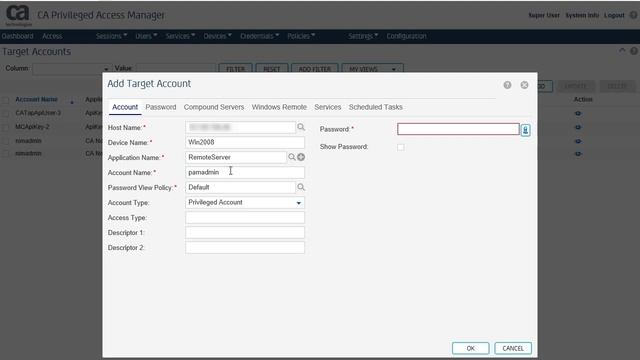The width and height of the screenshot is (640, 360).
Task: Select all accounts via header checkbox
Action: pyautogui.click(x=6, y=100)
